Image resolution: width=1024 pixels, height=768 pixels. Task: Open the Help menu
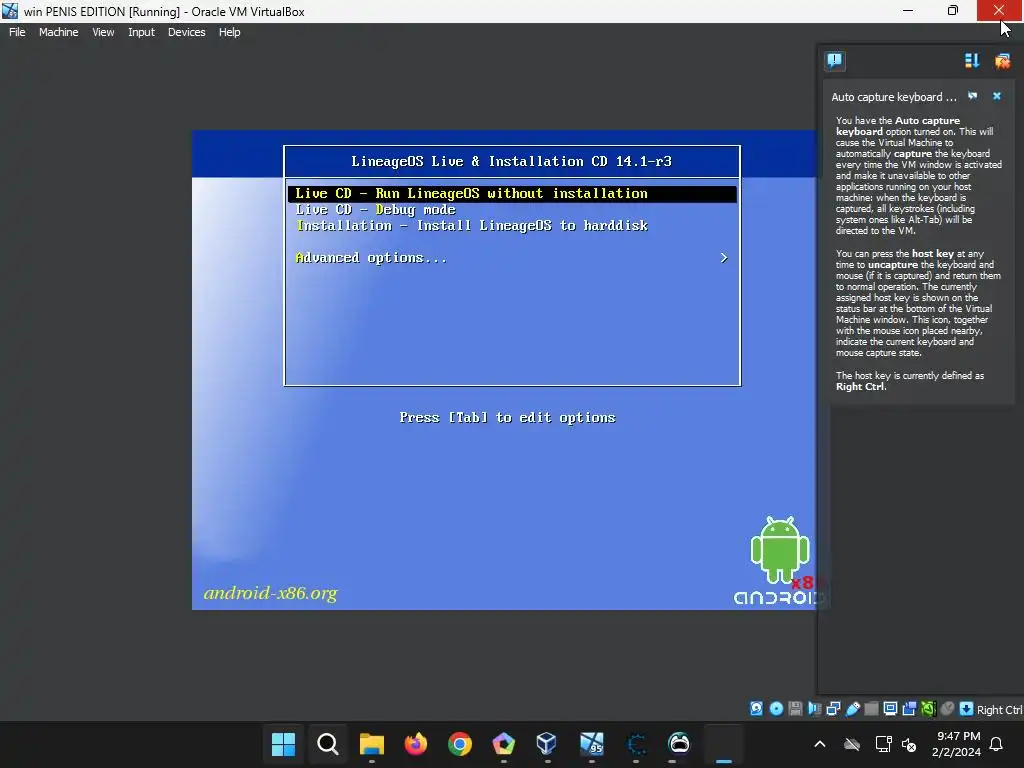point(229,32)
